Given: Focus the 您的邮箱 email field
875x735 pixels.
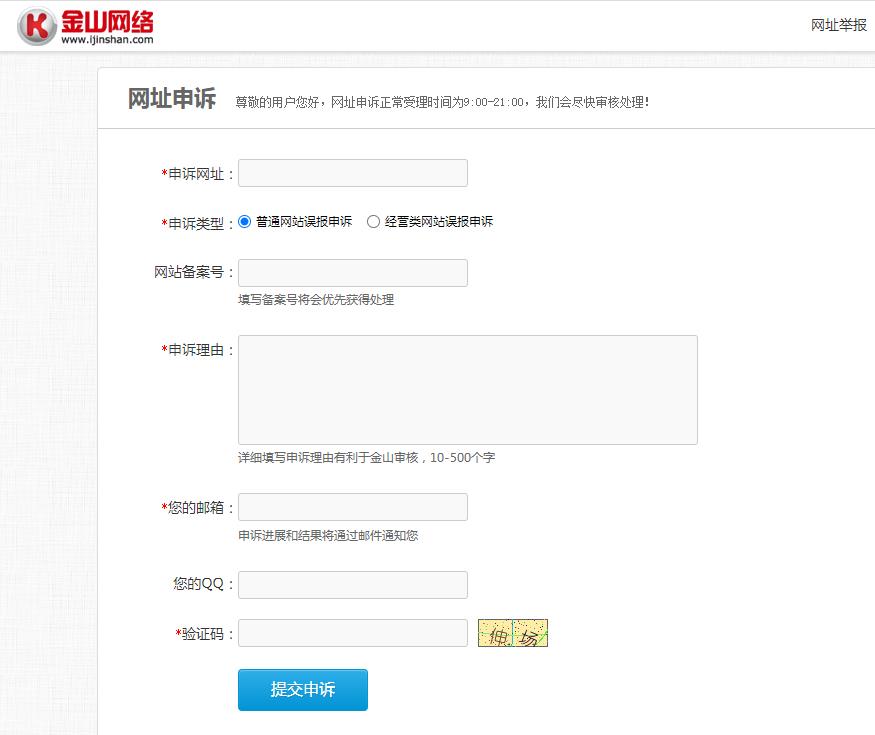Looking at the screenshot, I should pos(352,507).
